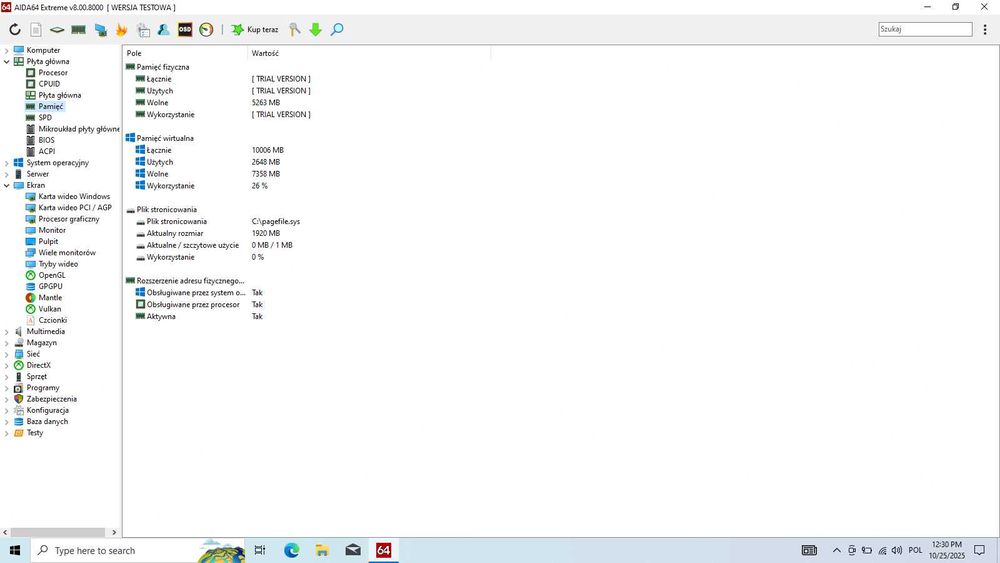Viewport: 1000px width, 563px height.
Task: Show hidden tray icons chevron
Action: (836, 550)
